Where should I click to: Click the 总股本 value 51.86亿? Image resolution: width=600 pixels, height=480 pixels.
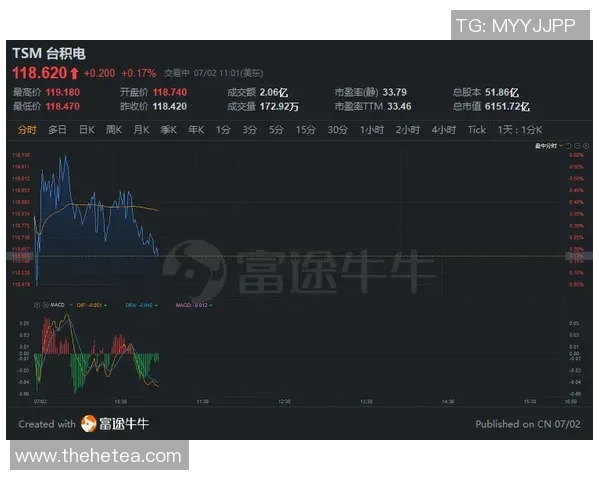tap(502, 92)
